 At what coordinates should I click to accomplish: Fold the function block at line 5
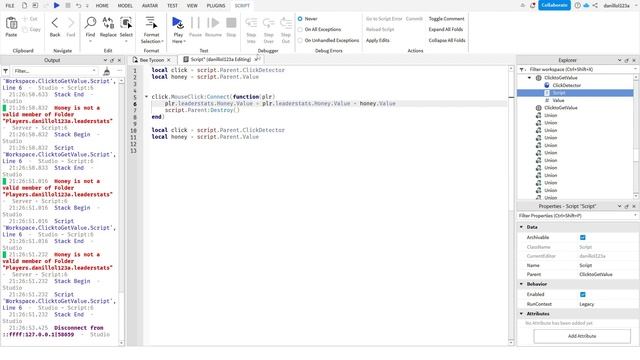tap(146, 97)
